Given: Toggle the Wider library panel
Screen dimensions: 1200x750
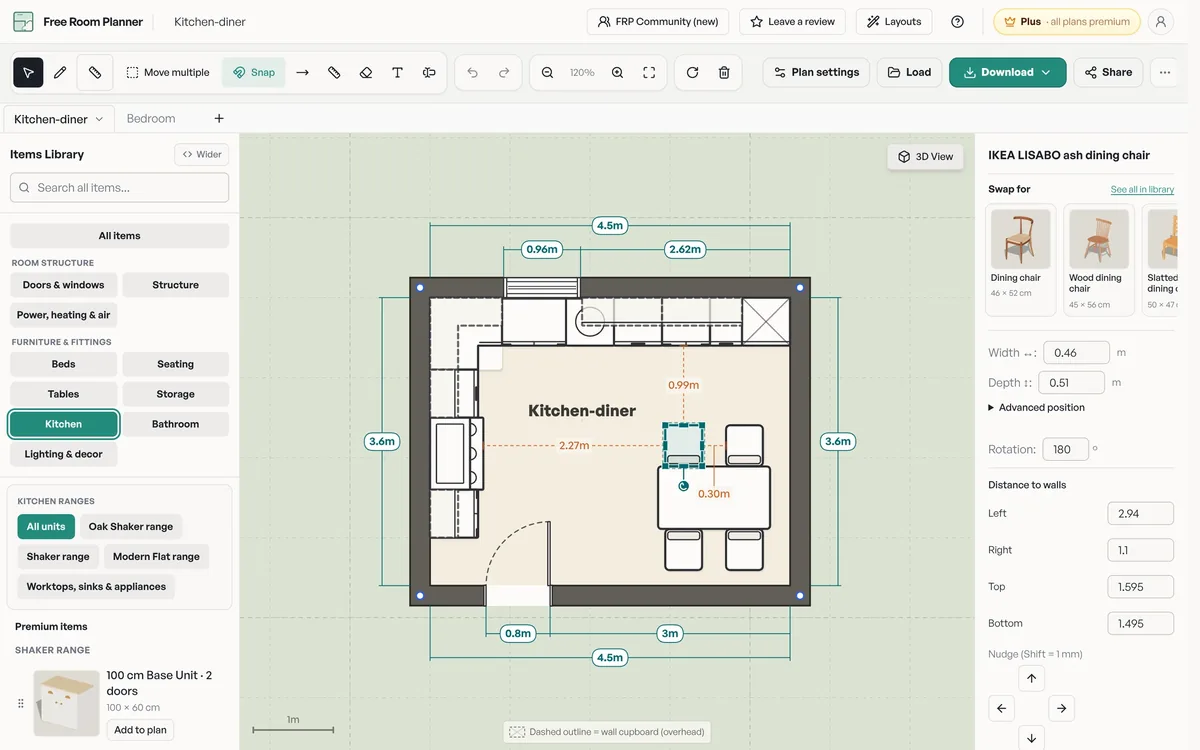Looking at the screenshot, I should coord(202,154).
